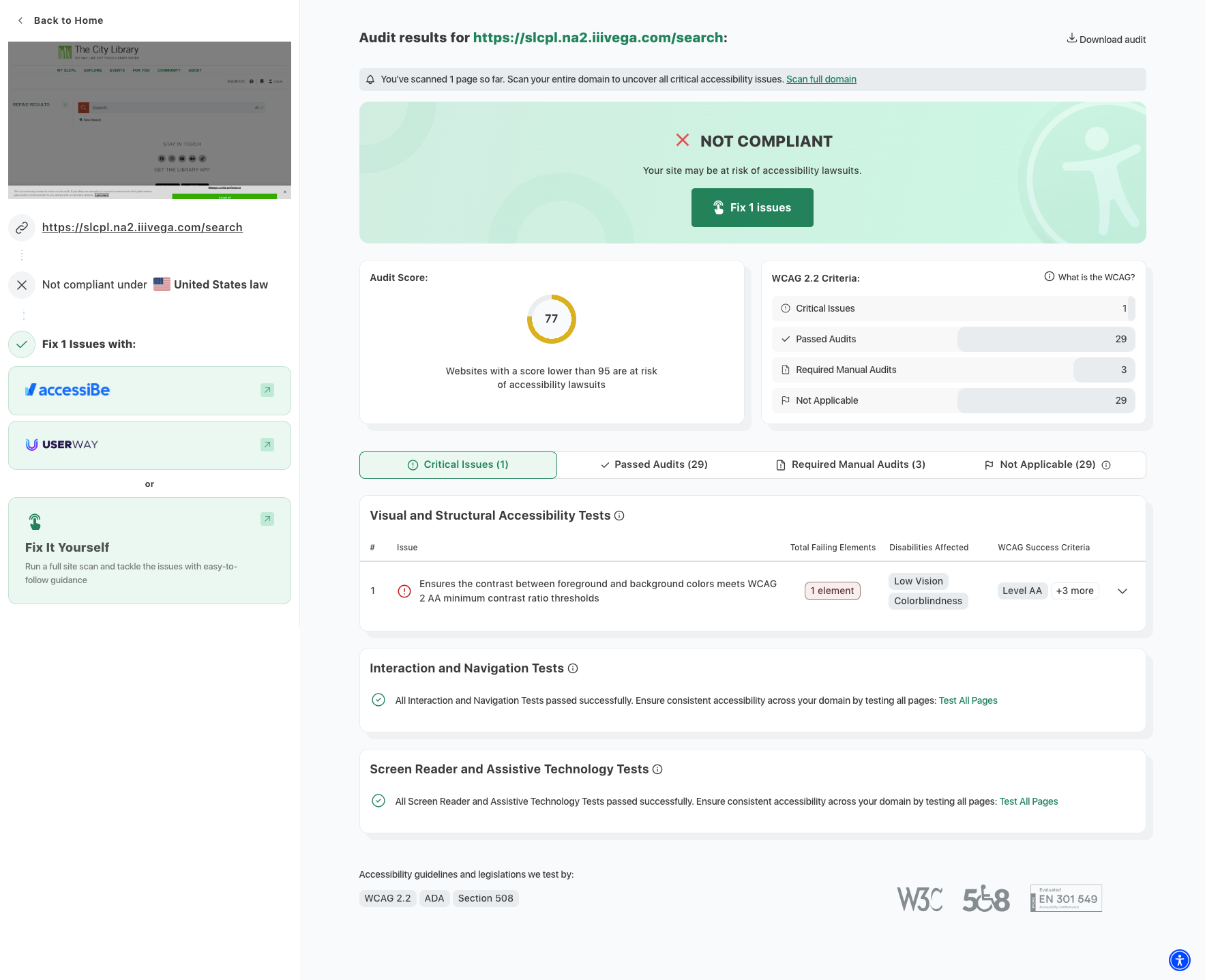Click the Level AA tag
The width and height of the screenshot is (1205, 980).
pos(1022,591)
